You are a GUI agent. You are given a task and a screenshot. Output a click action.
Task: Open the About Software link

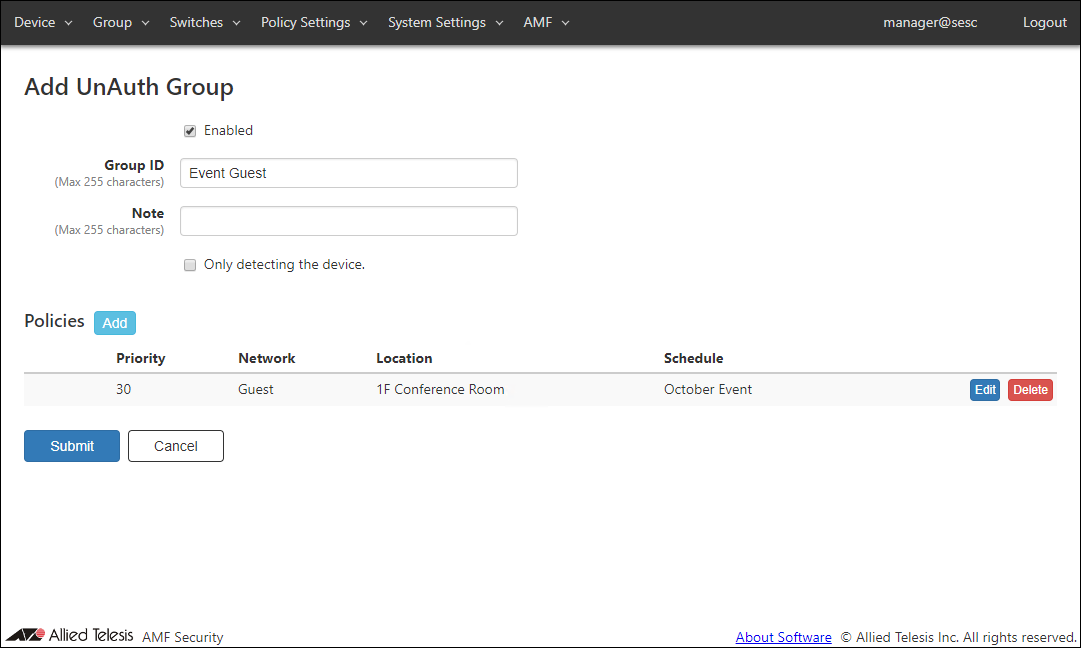(x=783, y=637)
